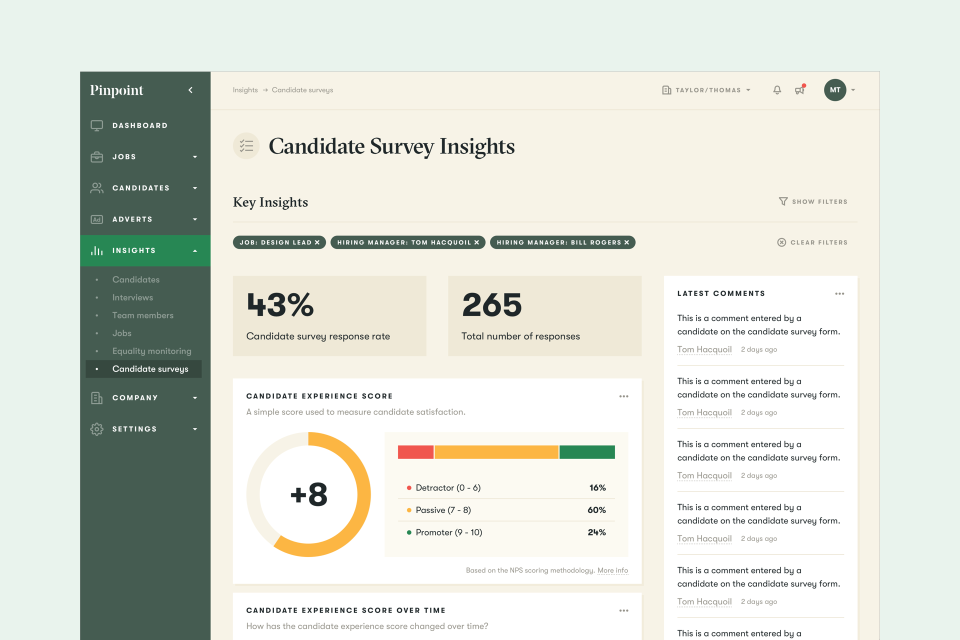
Task: Open the Interviews insights page
Action: [133, 298]
